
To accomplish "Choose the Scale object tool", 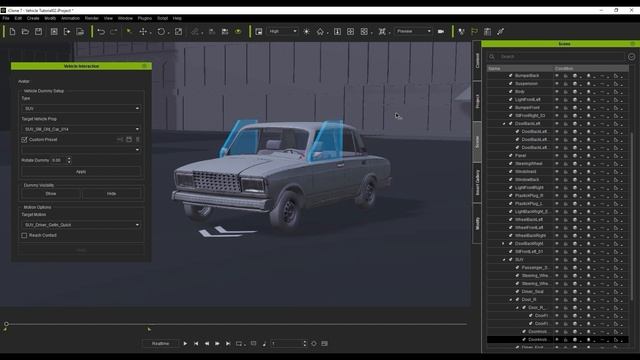I will tap(178, 31).
